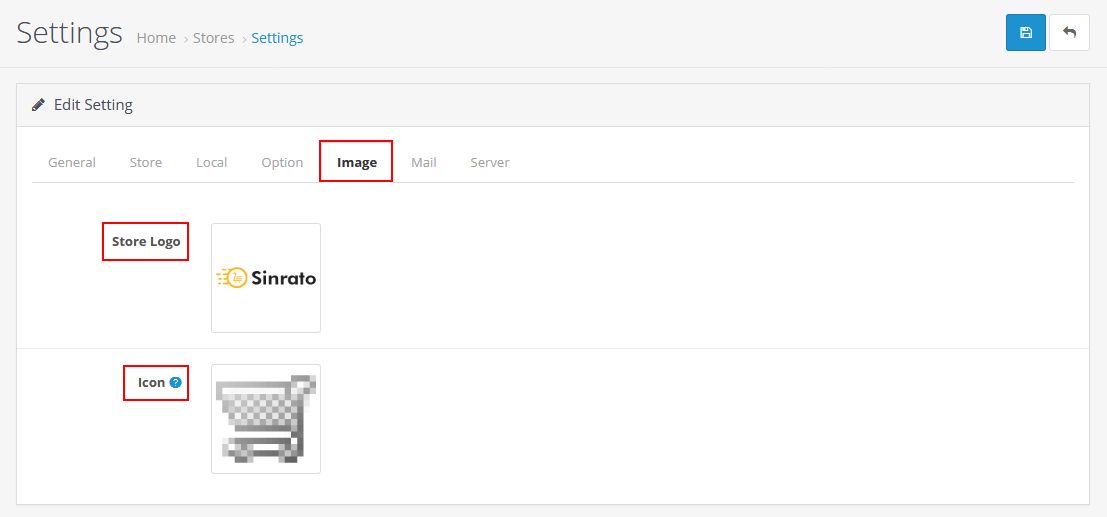Switch to the Server tab
Screen dimensions: 1107x517
[490, 162]
